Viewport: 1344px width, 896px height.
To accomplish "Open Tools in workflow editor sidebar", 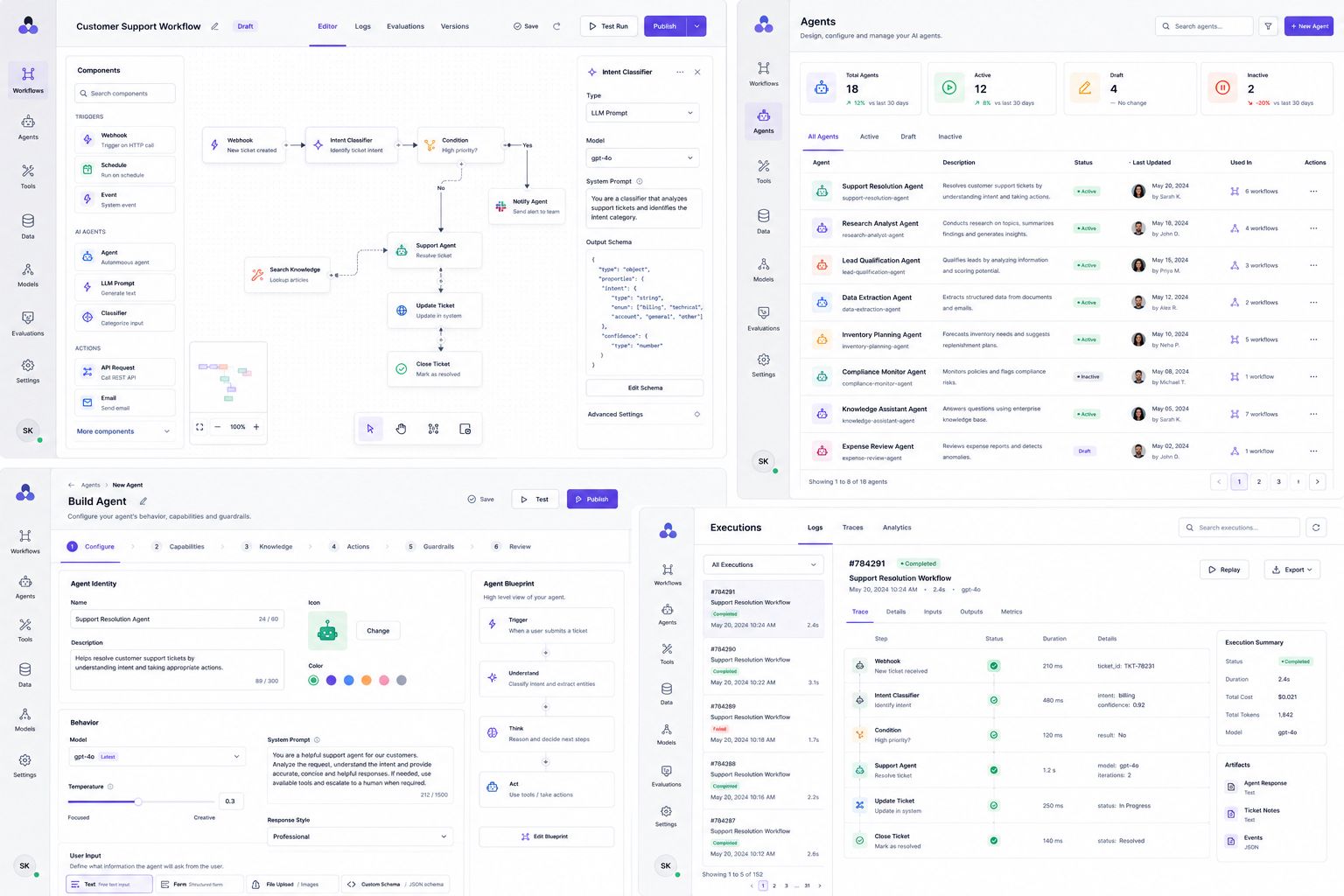I will click(28, 176).
